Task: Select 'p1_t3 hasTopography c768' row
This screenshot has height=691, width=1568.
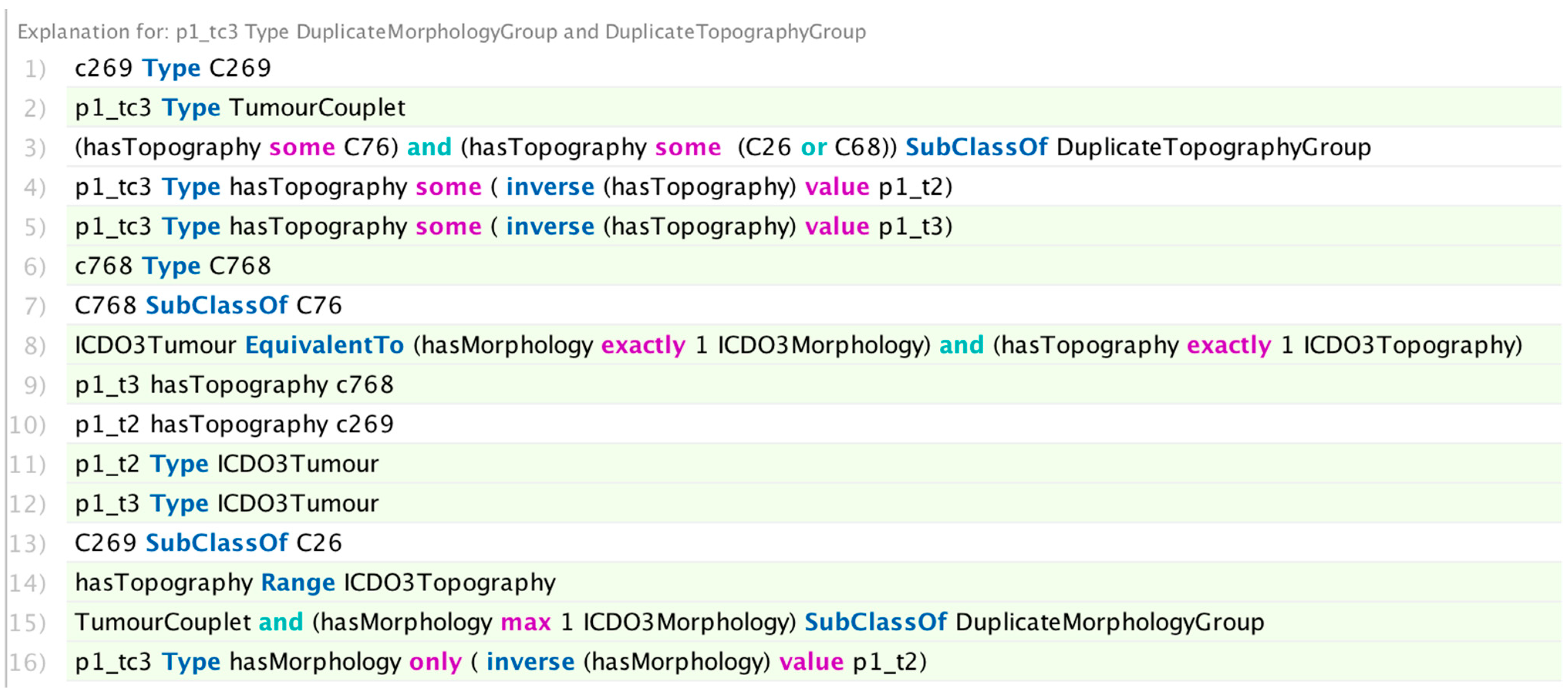Action: pos(813,385)
